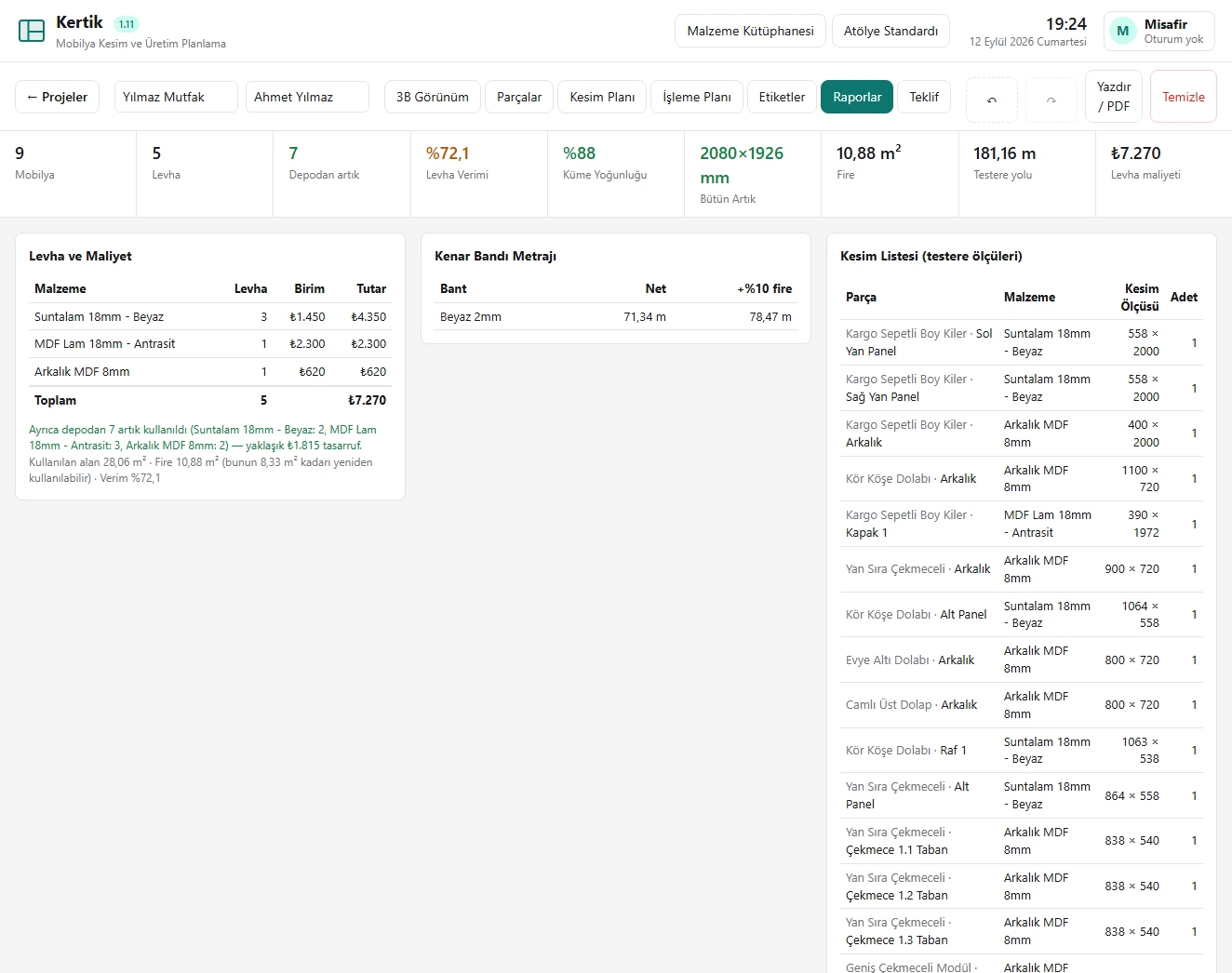Open Atölye Standardı settings
Image resolution: width=1232 pixels, height=973 pixels.
pos(891,31)
